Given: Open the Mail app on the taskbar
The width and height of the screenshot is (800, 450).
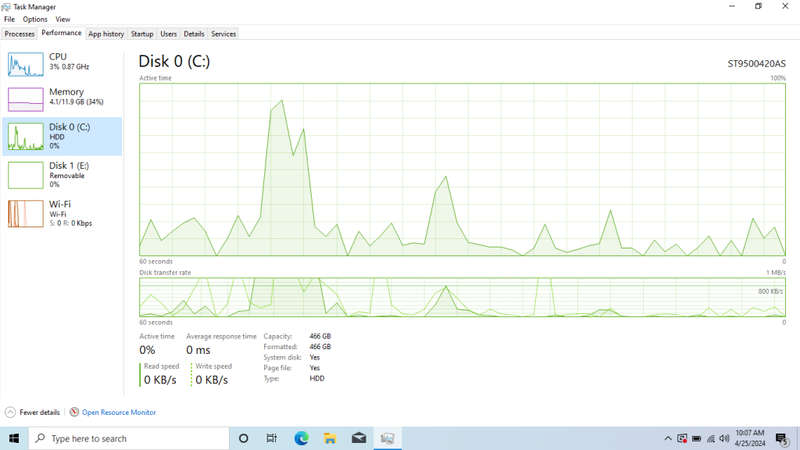Looking at the screenshot, I should (359, 438).
